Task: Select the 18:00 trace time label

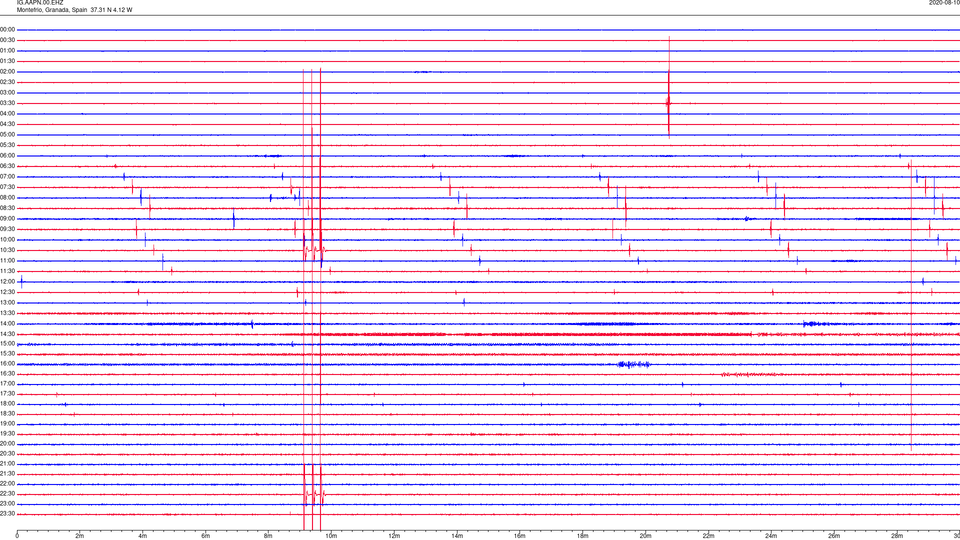Action: point(7,404)
